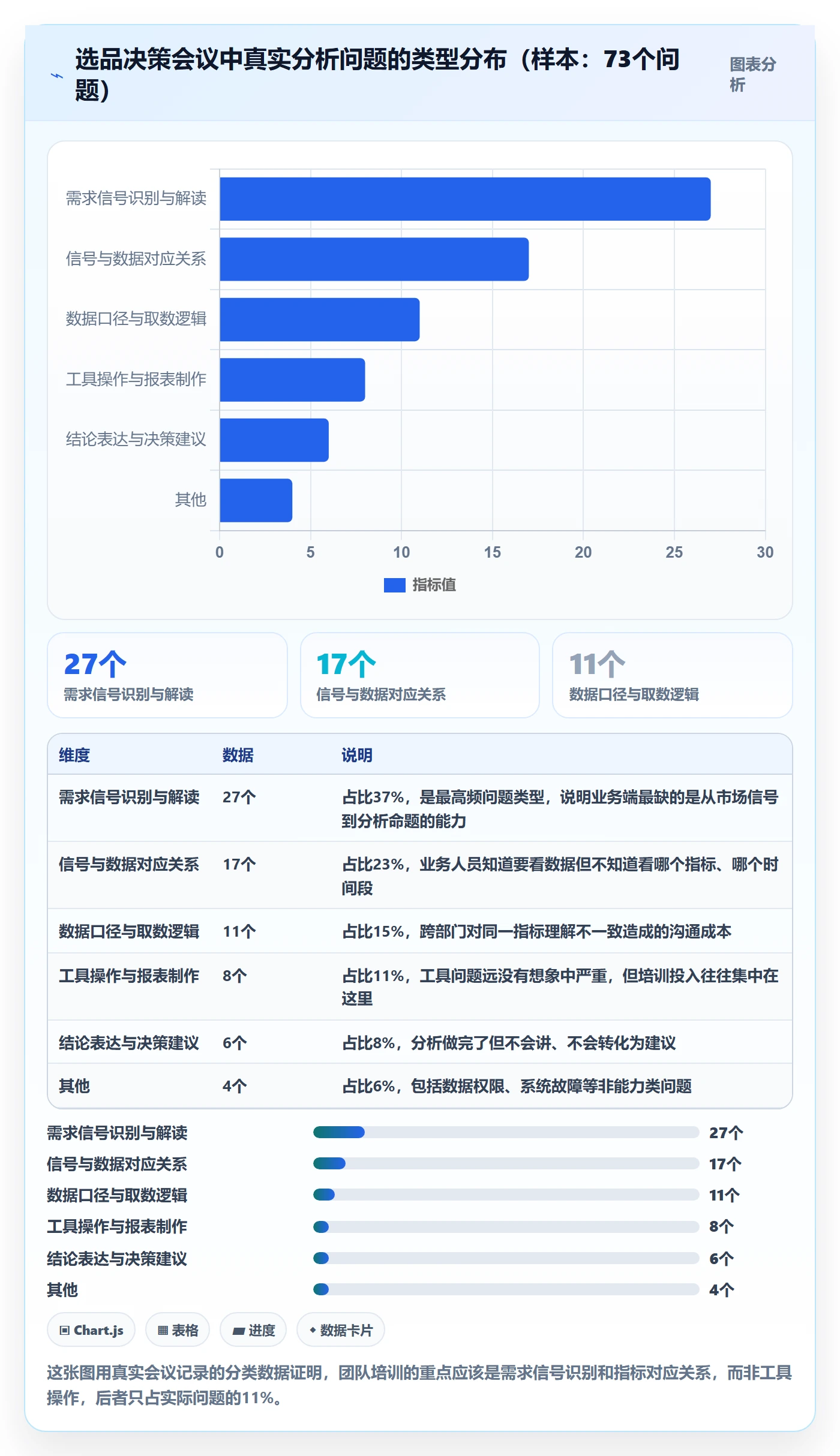Click the 工具操作与报表制作 table row
Viewport: 840px width, 1456px height.
[420, 986]
